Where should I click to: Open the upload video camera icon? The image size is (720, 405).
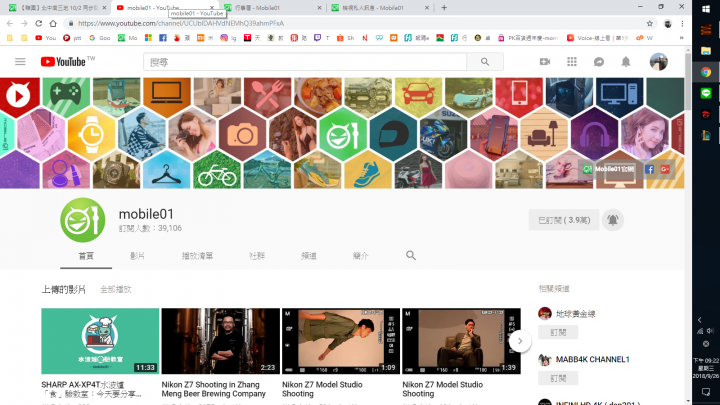pyautogui.click(x=545, y=62)
